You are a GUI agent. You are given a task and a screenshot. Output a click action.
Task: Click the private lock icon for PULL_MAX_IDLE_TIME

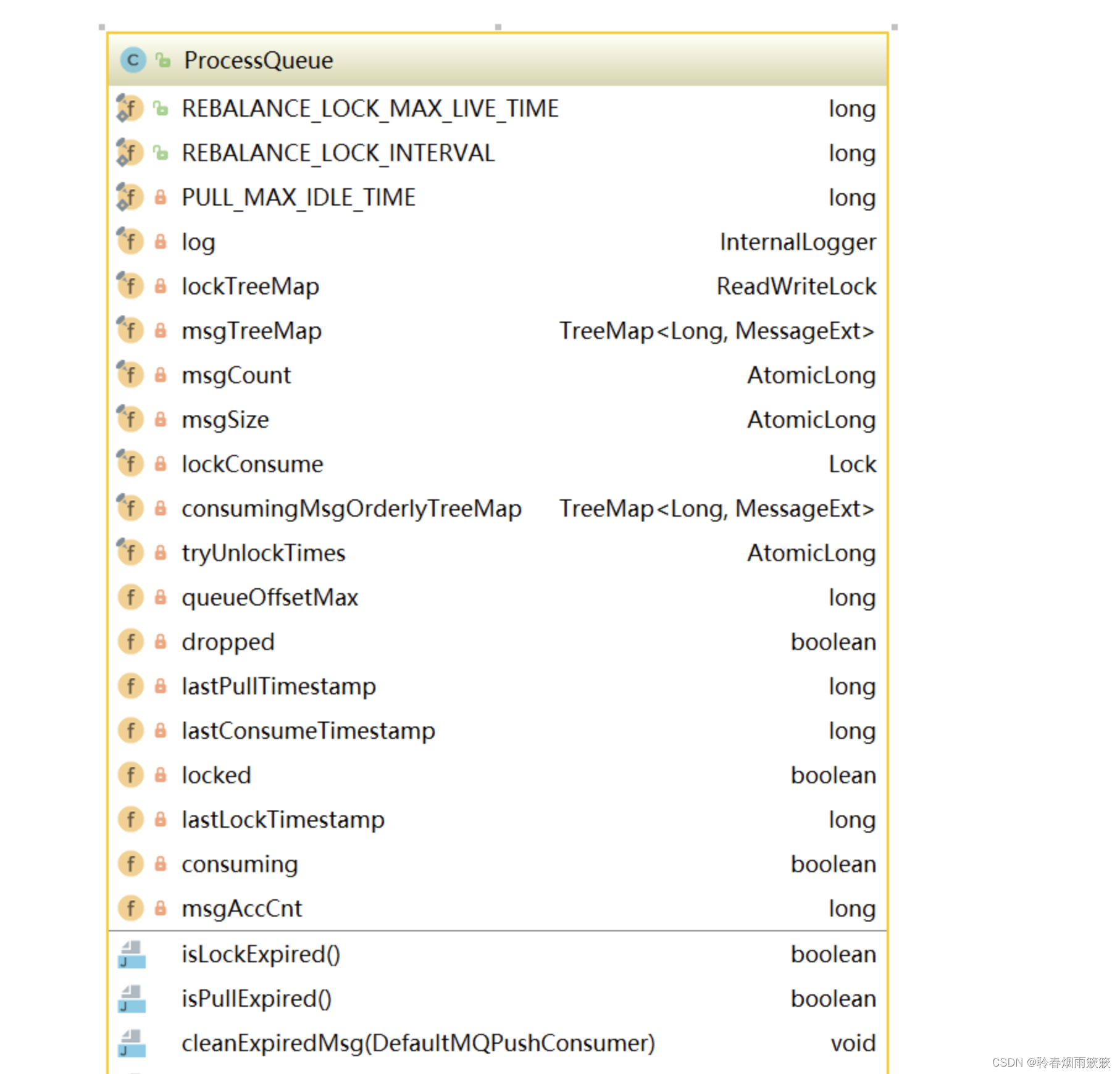161,197
